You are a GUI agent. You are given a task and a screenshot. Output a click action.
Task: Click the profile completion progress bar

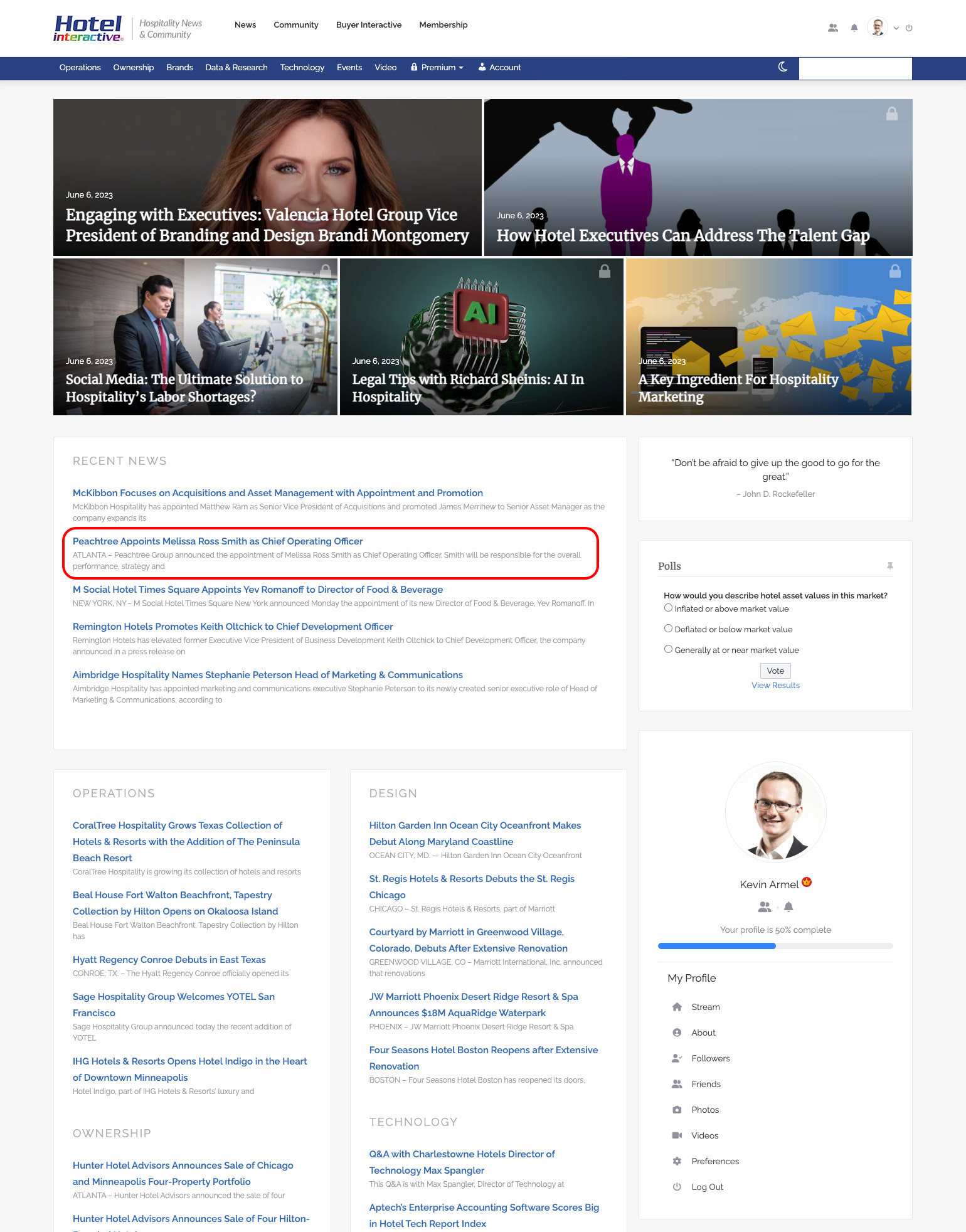click(x=775, y=946)
